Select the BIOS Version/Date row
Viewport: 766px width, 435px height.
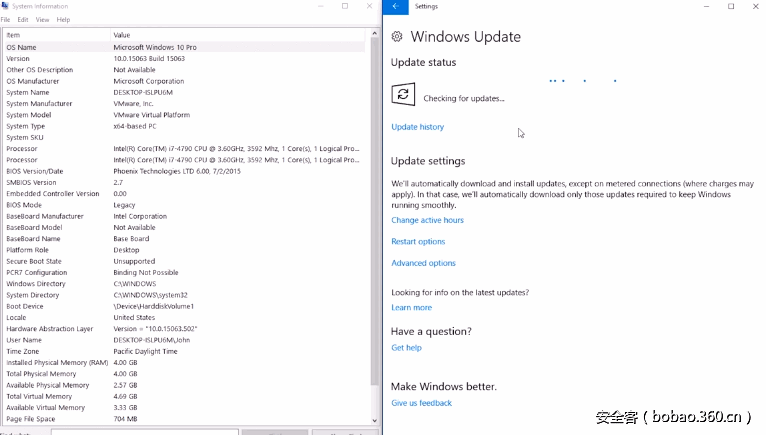[185, 171]
